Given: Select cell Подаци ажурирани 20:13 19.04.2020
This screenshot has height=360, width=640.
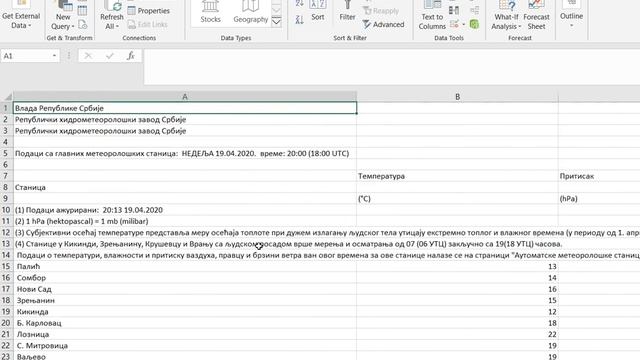Looking at the screenshot, I should tap(185, 210).
